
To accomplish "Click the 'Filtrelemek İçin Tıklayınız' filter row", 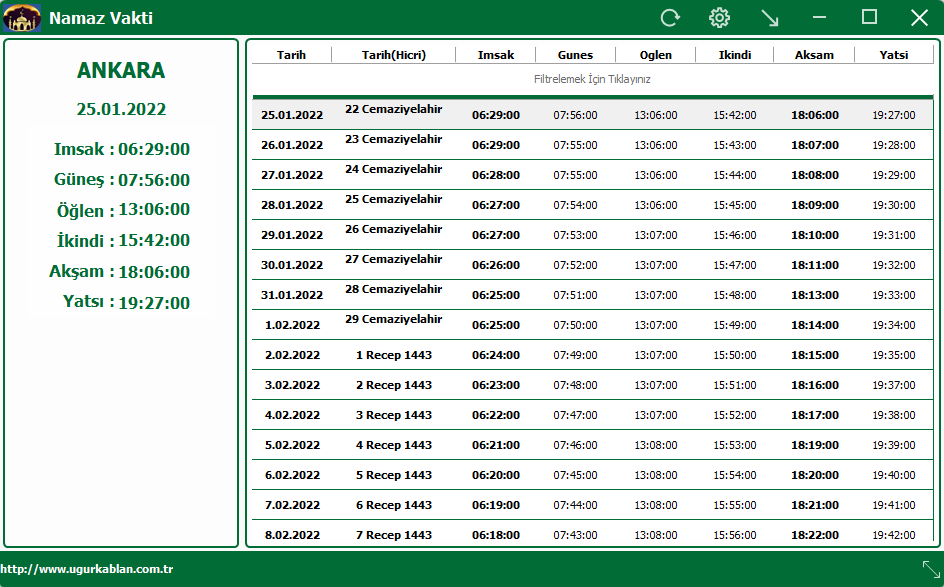I will [592, 79].
